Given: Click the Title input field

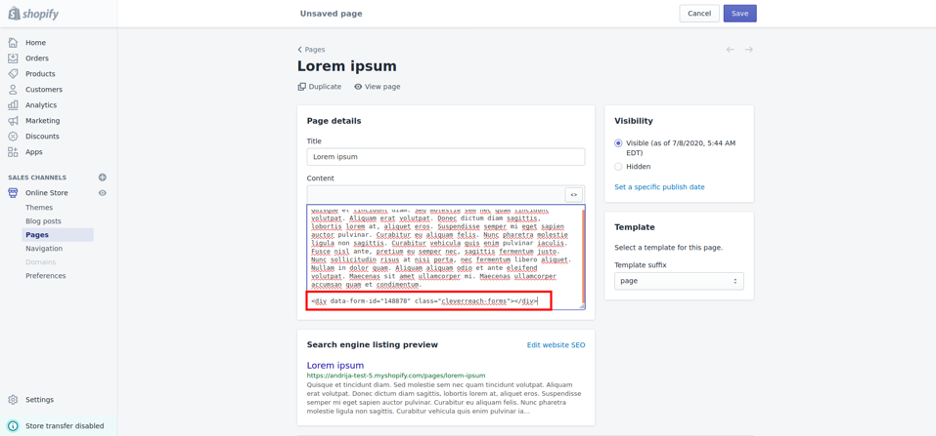Looking at the screenshot, I should pos(445,157).
